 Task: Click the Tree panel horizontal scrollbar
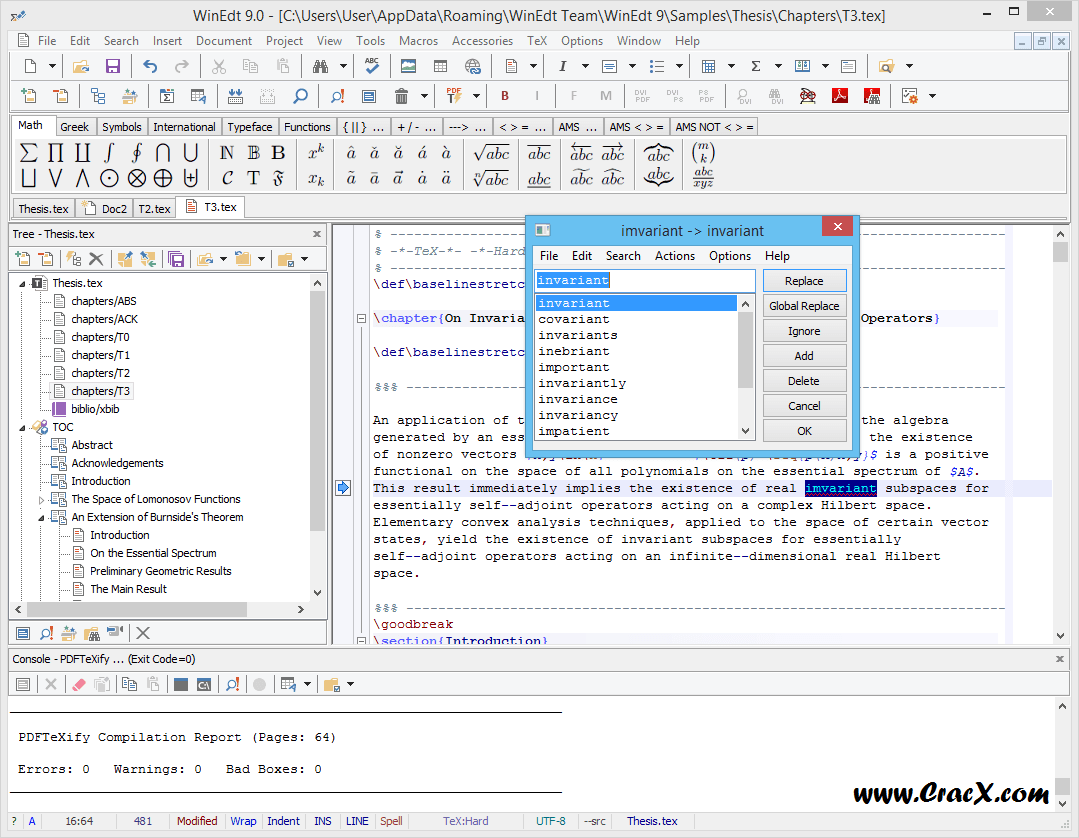[x=159, y=609]
